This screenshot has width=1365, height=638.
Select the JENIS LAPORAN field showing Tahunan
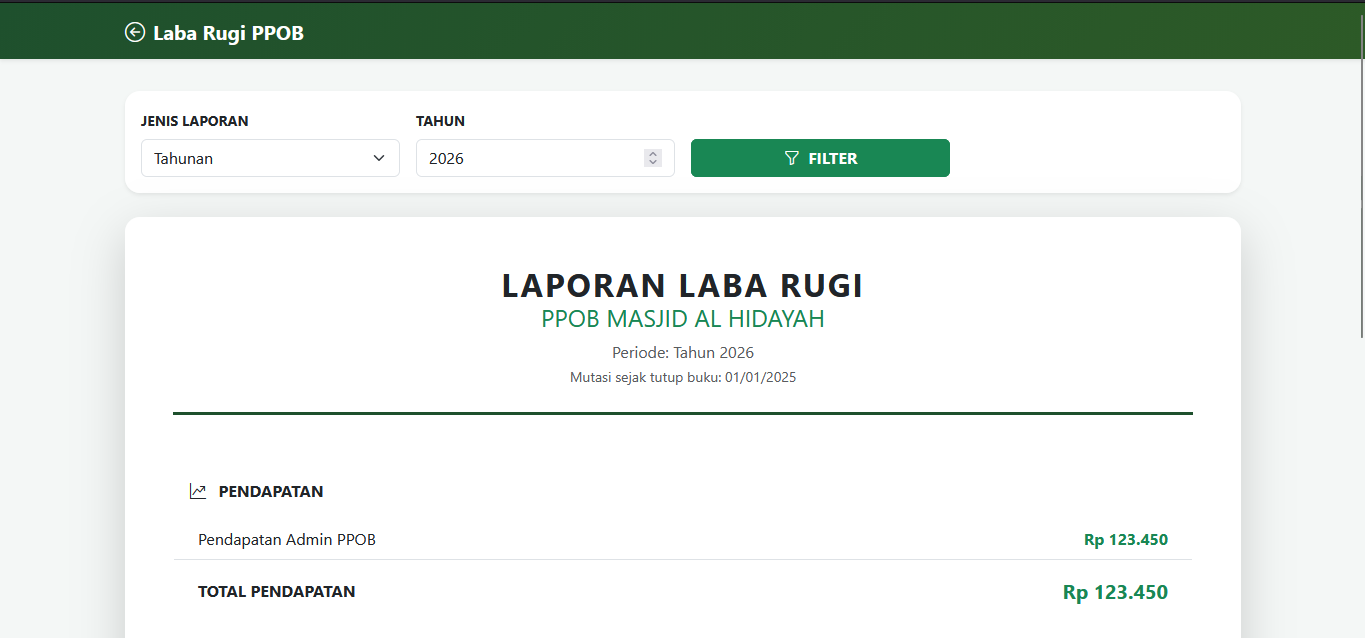[270, 158]
